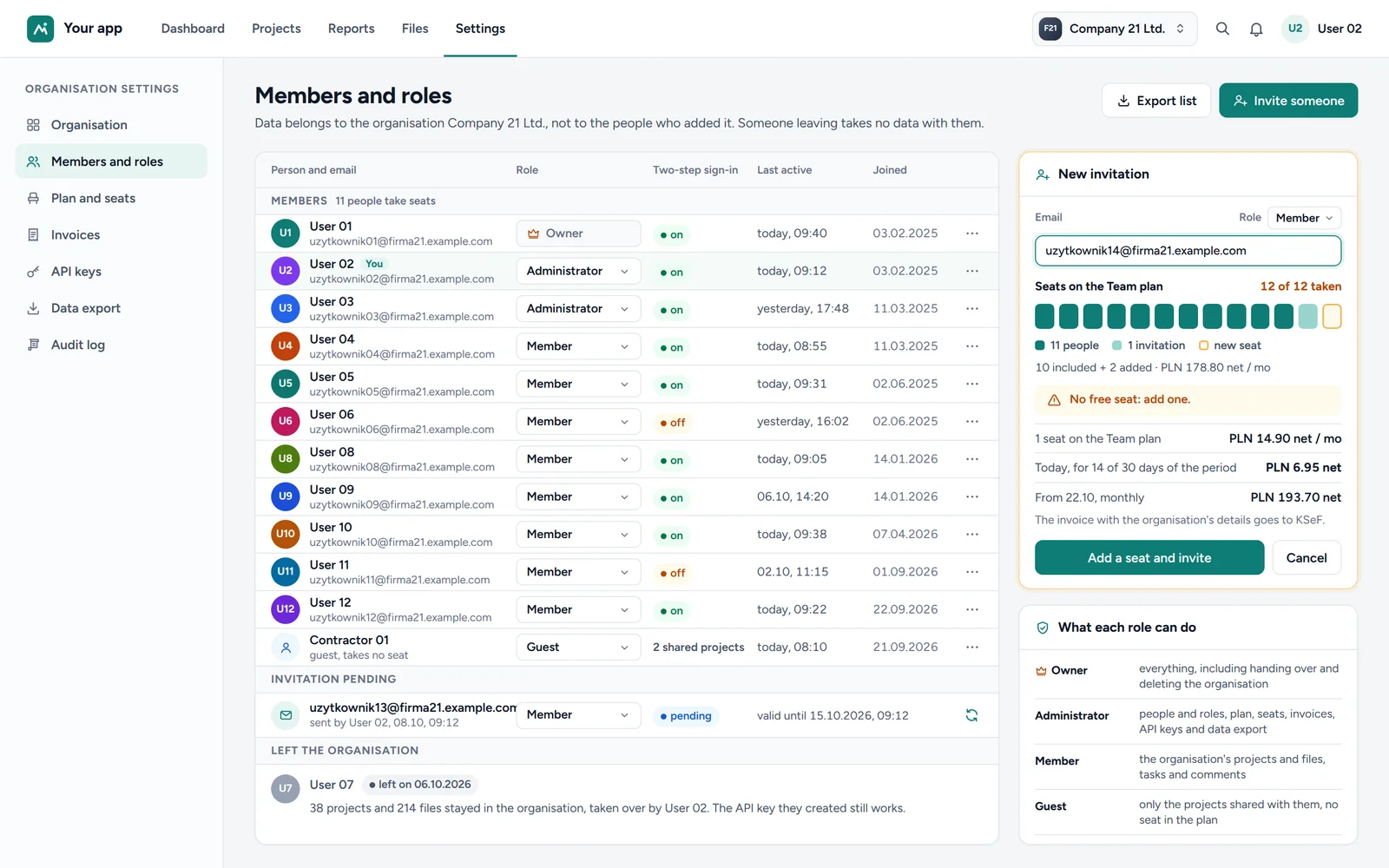Open more options for User 02 row
1389x868 pixels.
click(972, 271)
